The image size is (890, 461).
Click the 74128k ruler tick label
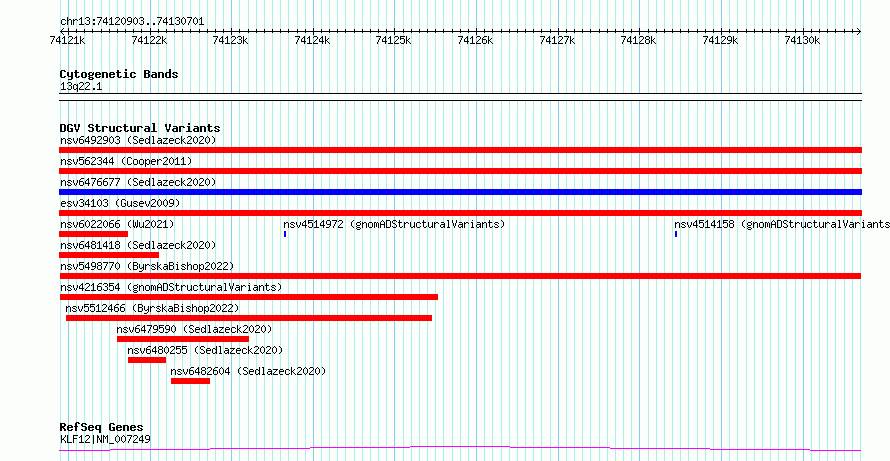640,40
